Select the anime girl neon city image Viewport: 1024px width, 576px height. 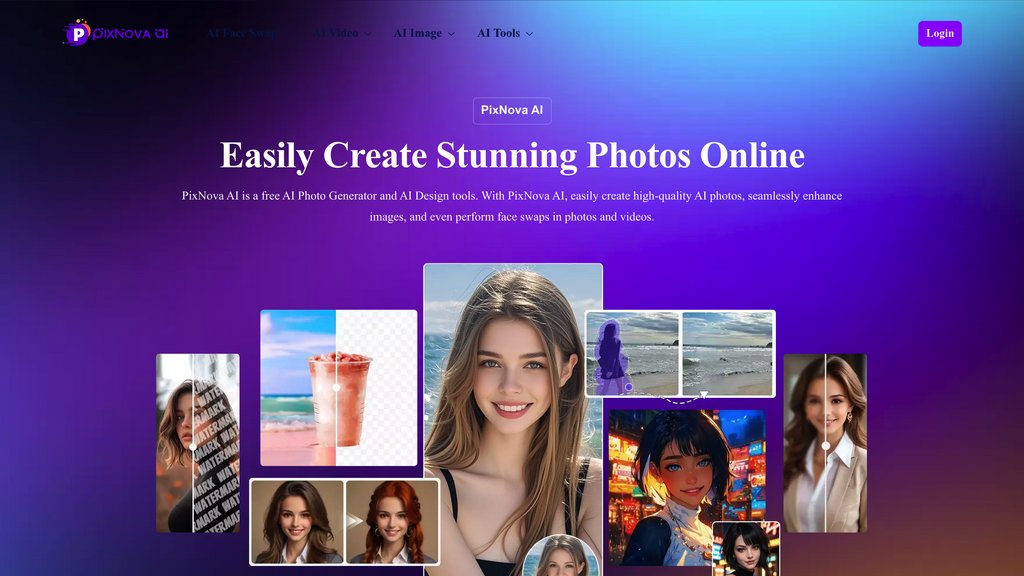pyautogui.click(x=686, y=480)
